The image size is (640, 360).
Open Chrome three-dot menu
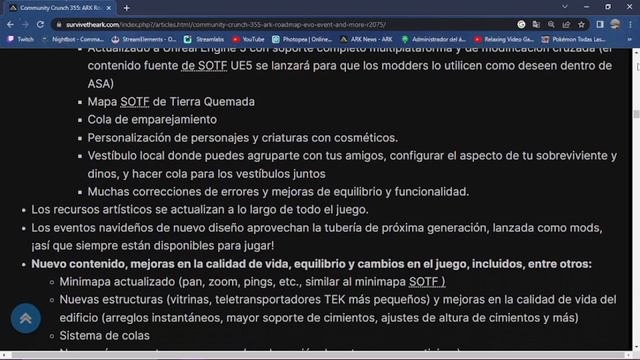(630, 24)
